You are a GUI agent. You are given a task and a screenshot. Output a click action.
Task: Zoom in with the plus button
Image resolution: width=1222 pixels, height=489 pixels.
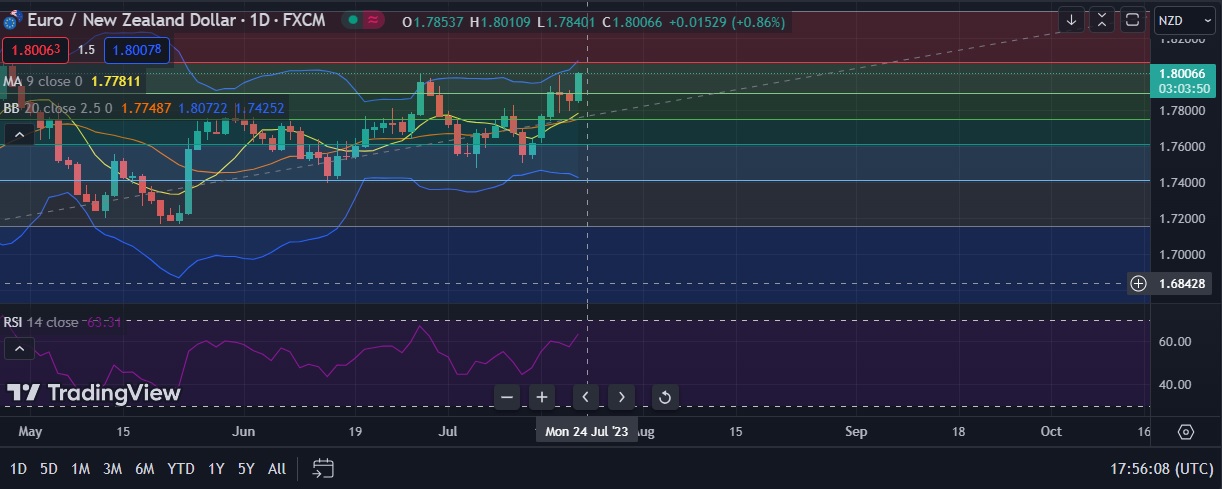[x=542, y=397]
